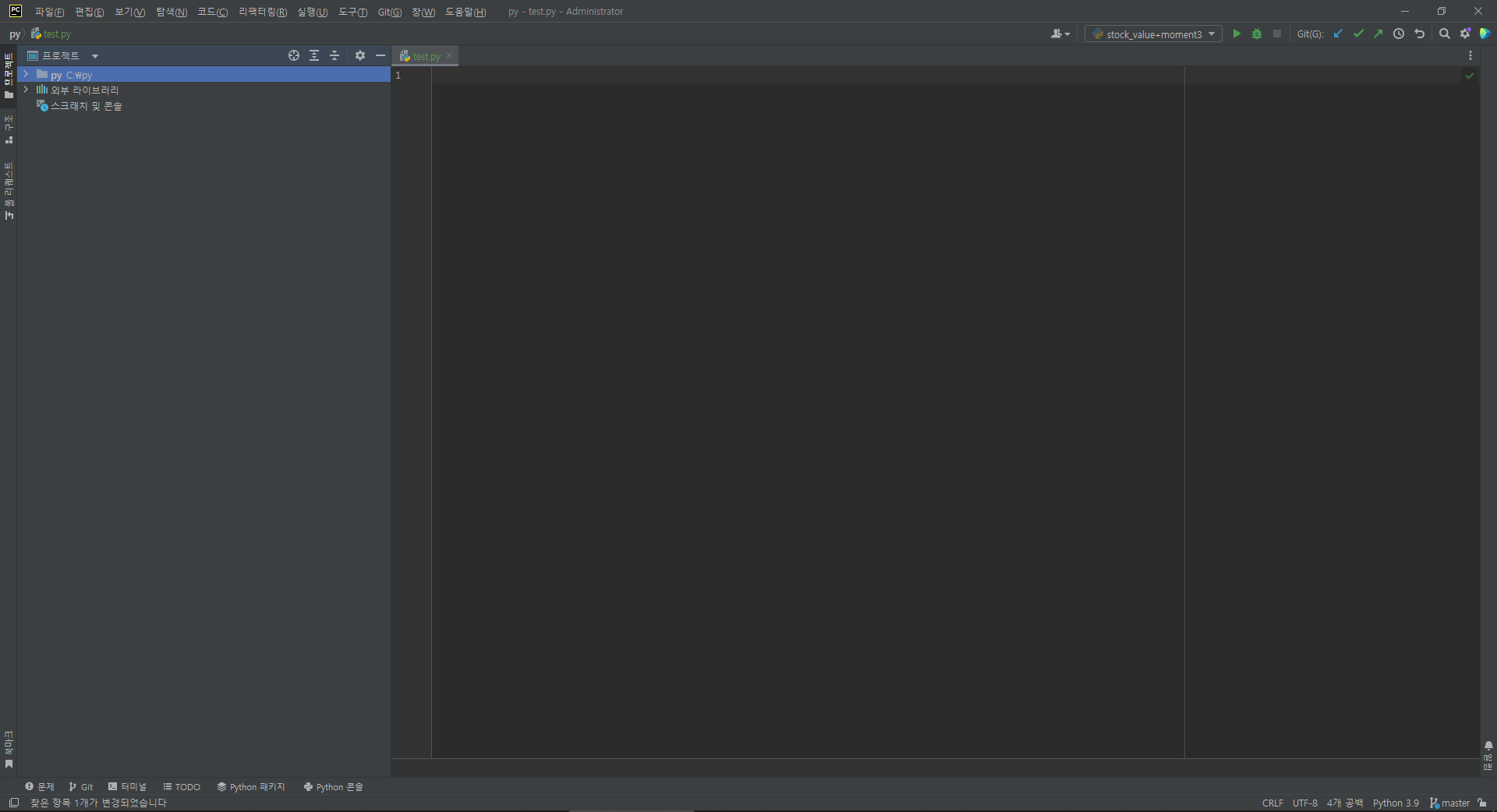Open Search Everywhere magnifier icon
This screenshot has width=1497, height=812.
(1445, 34)
